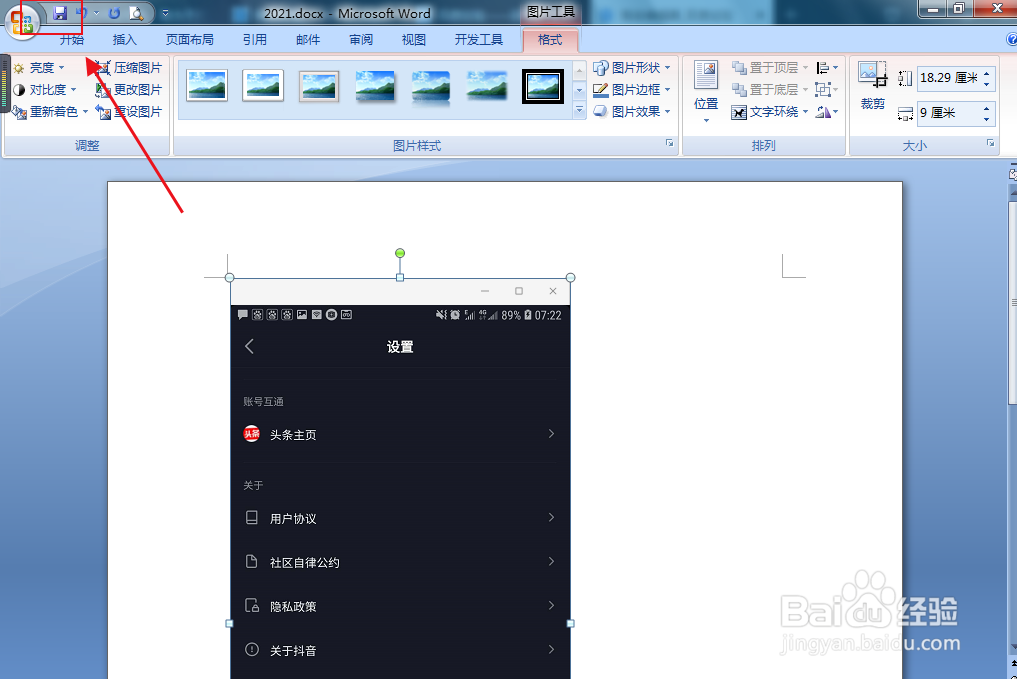
Task: Save the document using quick access toolbar
Action: pos(60,13)
